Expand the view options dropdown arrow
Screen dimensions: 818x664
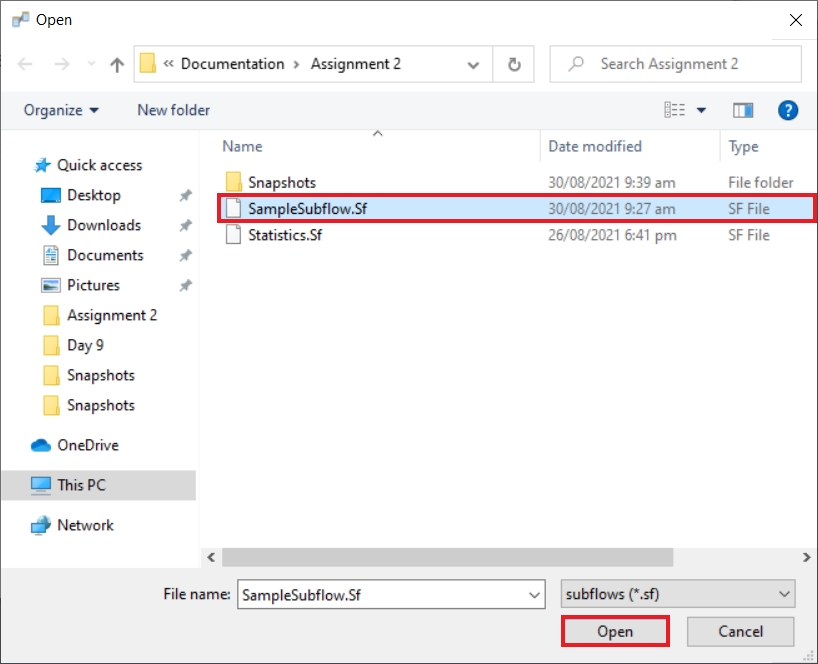click(701, 110)
